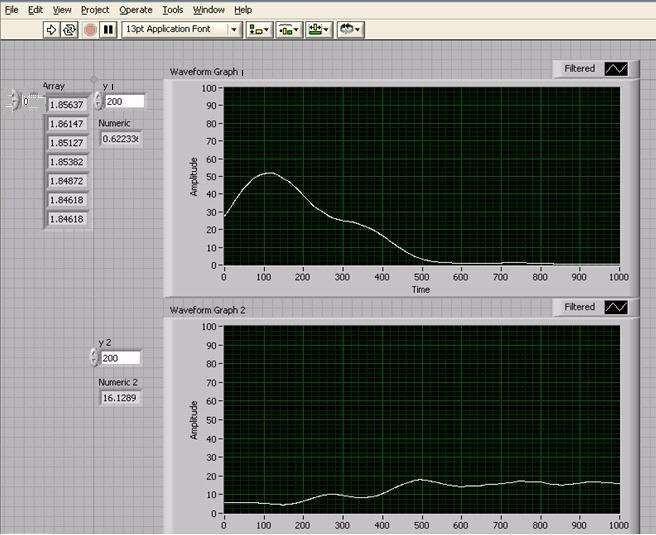This screenshot has height=535, width=656.
Task: Click the red Abort Execution button
Action: (90, 30)
